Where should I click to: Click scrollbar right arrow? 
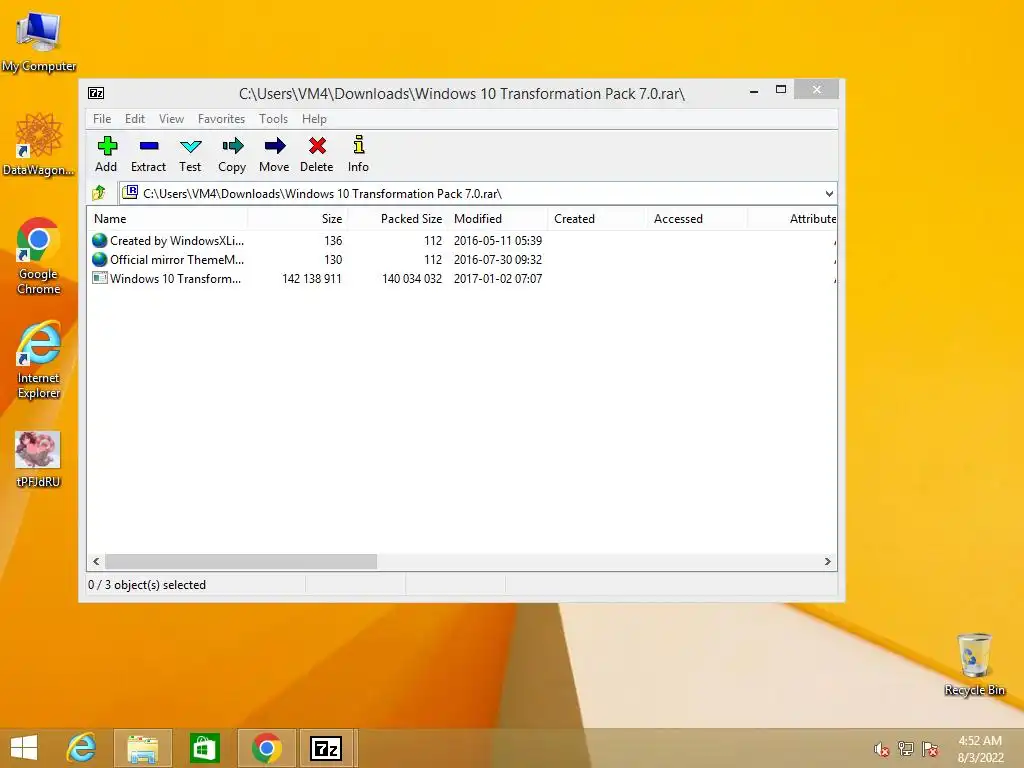coord(827,562)
